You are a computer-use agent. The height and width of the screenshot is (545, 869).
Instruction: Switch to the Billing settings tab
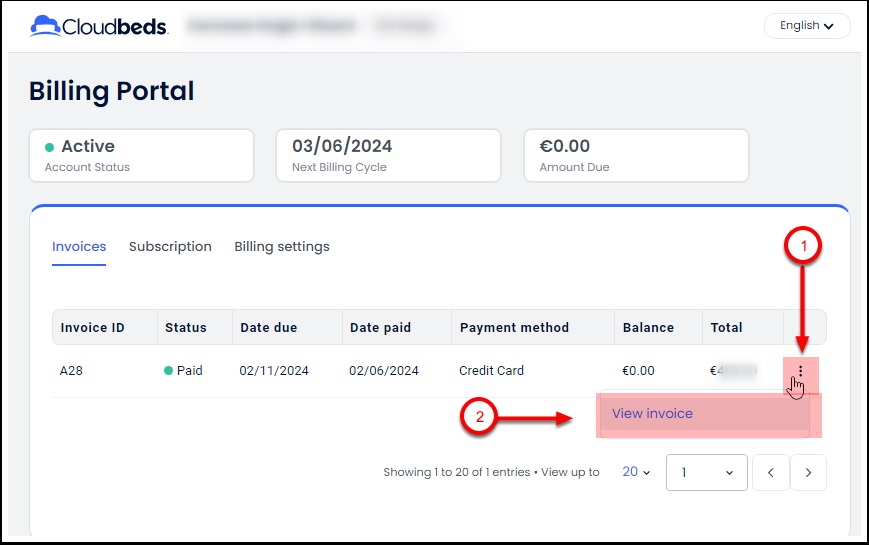(x=282, y=247)
